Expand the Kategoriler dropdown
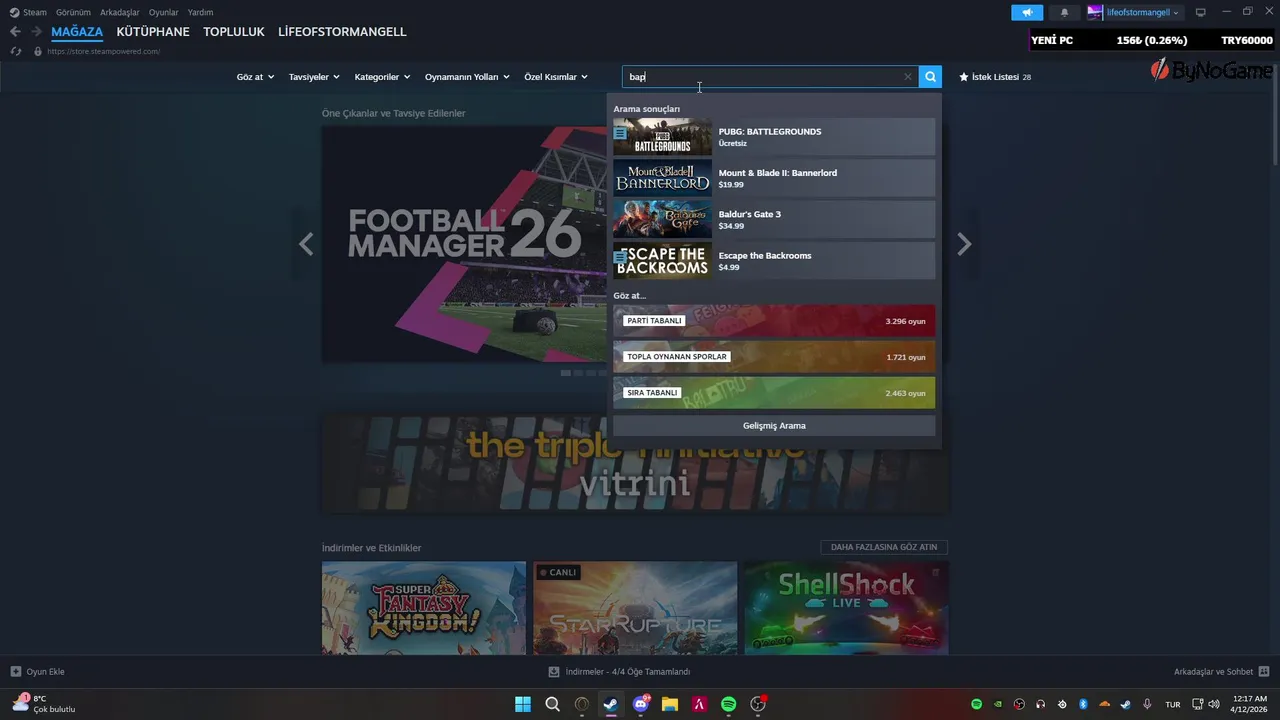The height and width of the screenshot is (720, 1280). click(382, 77)
